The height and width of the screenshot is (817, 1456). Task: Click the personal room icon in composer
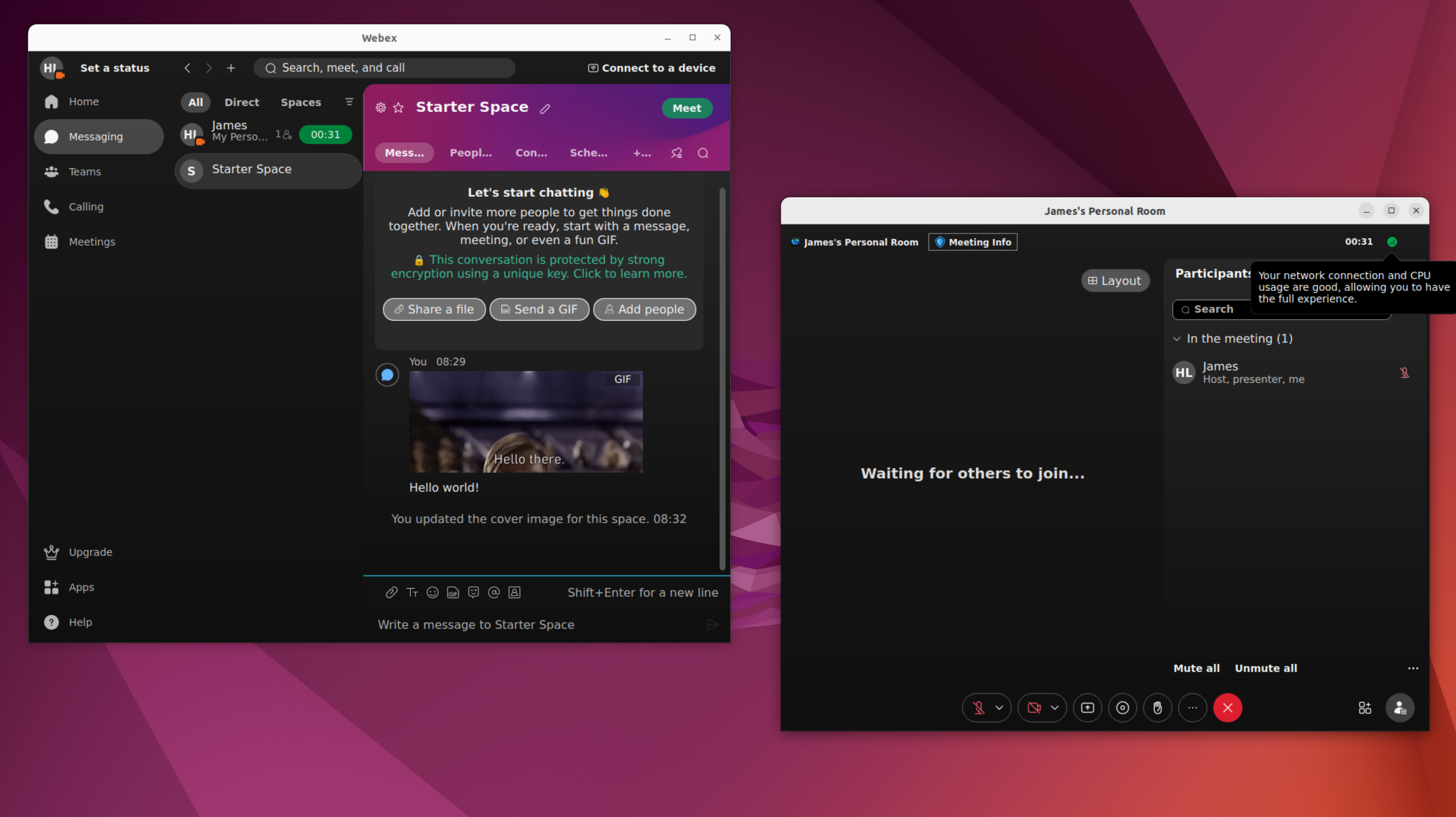point(514,592)
